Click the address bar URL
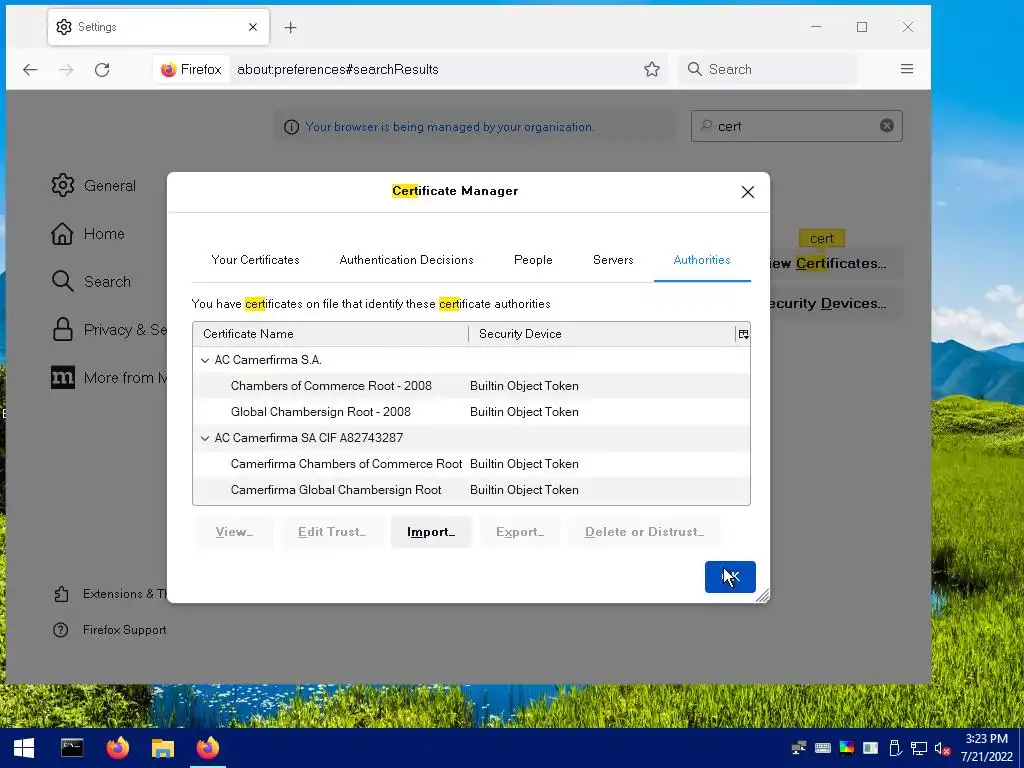 point(338,69)
